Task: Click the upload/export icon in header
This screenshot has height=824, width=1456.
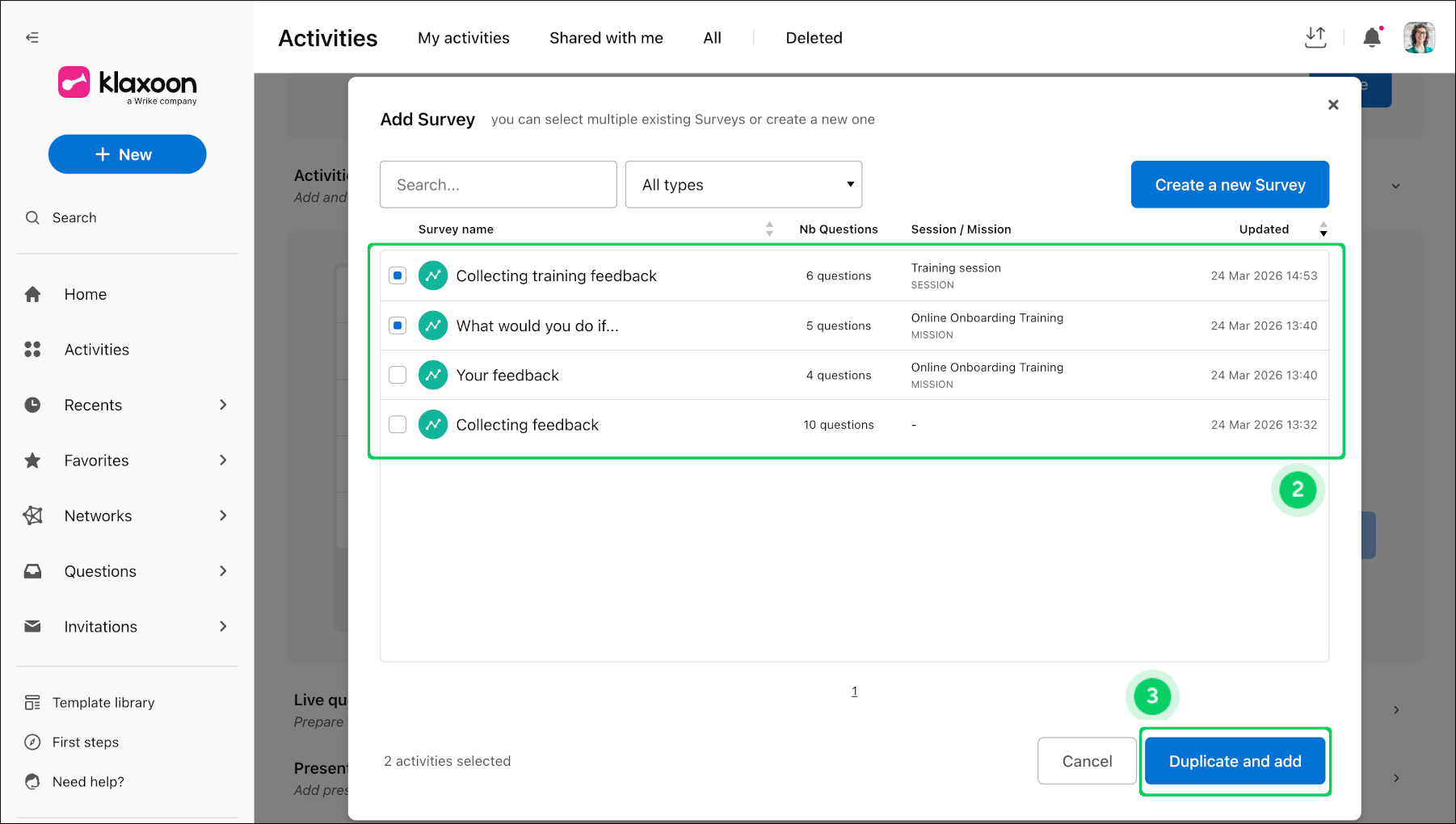Action: click(1315, 37)
